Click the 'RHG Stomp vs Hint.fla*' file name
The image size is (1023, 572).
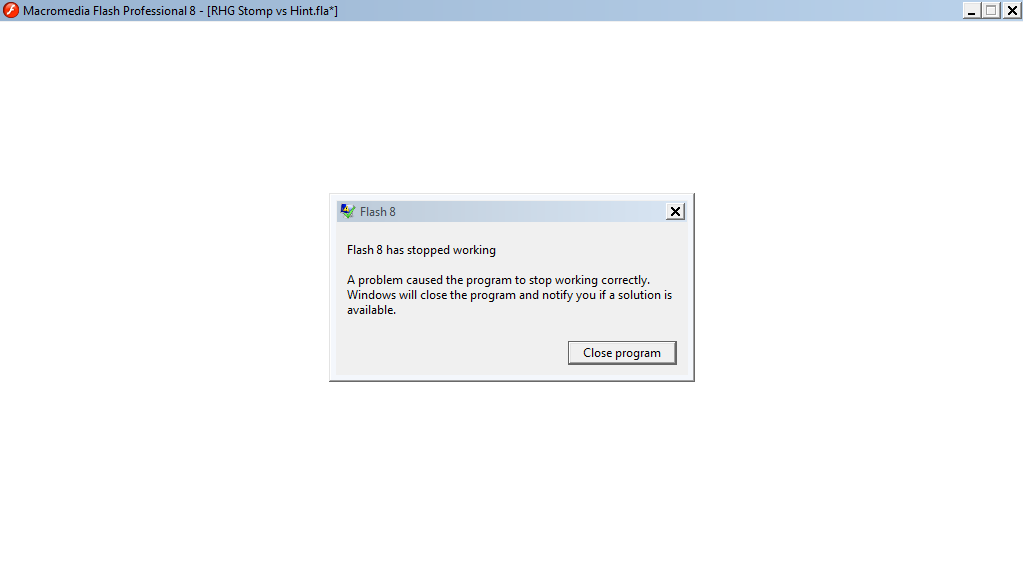coord(273,11)
